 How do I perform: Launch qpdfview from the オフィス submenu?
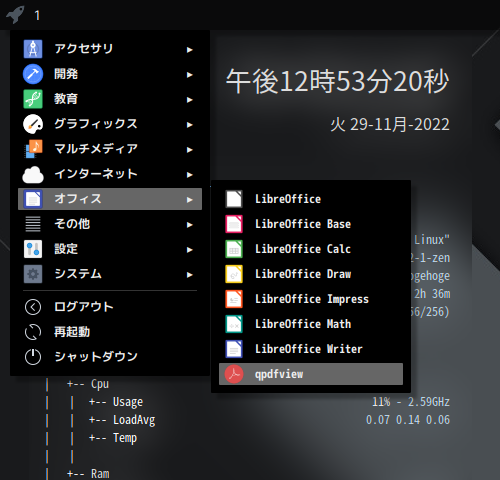(x=311, y=374)
